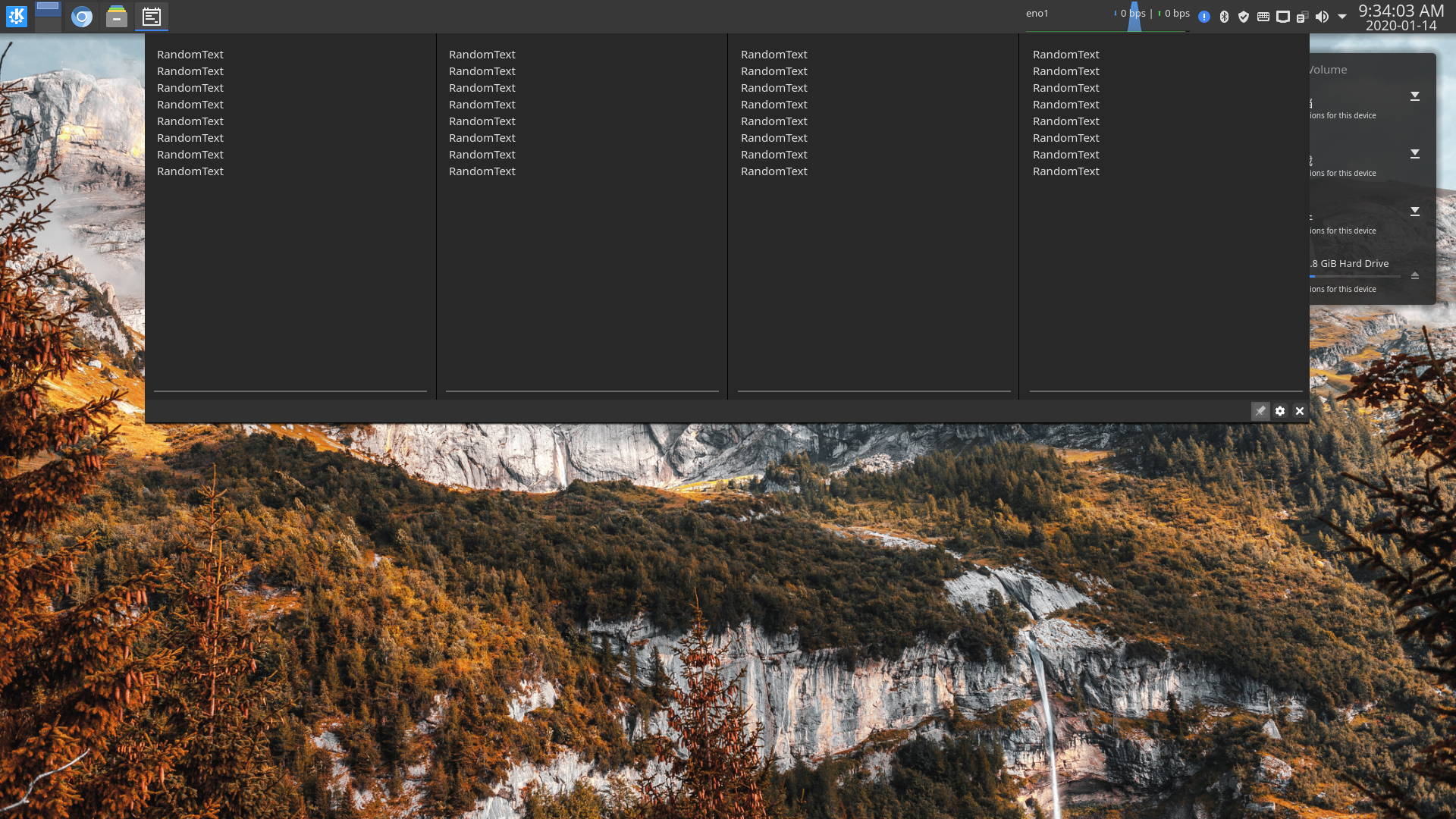The height and width of the screenshot is (819, 1456).
Task: Open the Bluetooth tray icon
Action: pos(1224,17)
